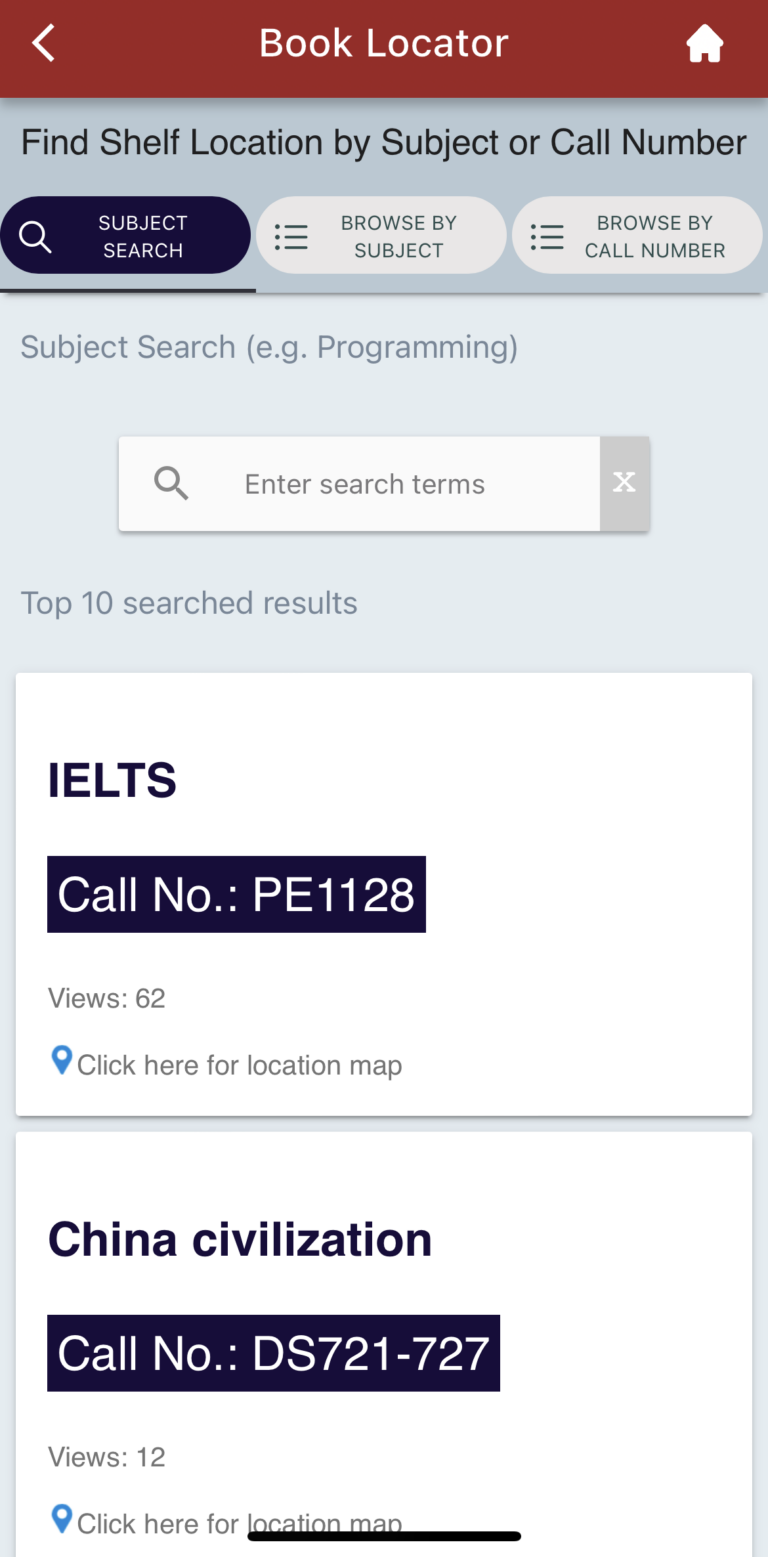Select the Call No. DS721-727 badge

pyautogui.click(x=272, y=1353)
